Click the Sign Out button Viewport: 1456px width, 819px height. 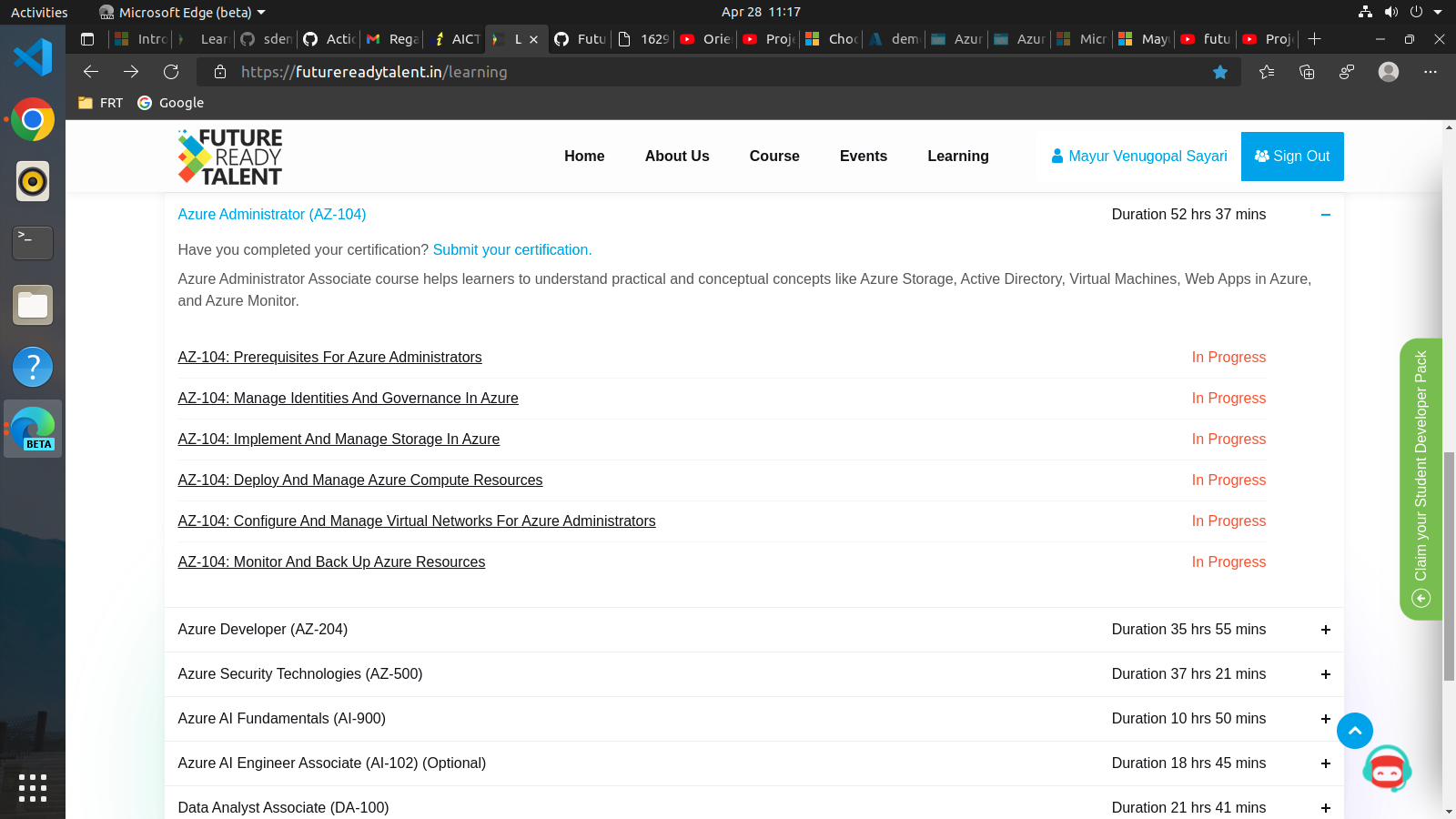point(1292,156)
